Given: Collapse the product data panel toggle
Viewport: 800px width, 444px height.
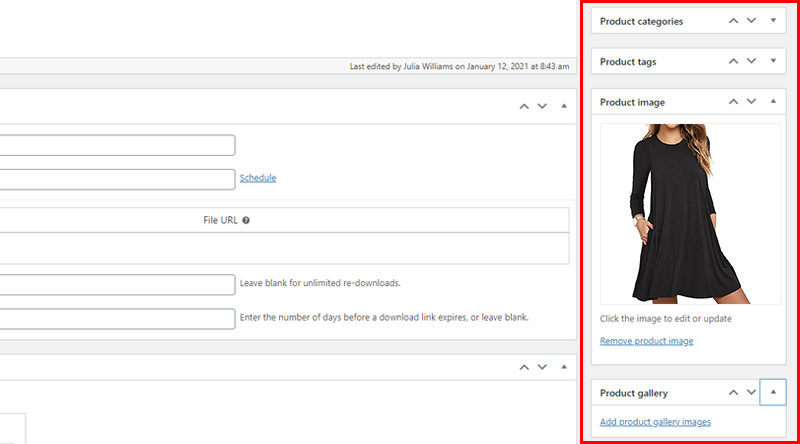Looking at the screenshot, I should pyautogui.click(x=564, y=106).
